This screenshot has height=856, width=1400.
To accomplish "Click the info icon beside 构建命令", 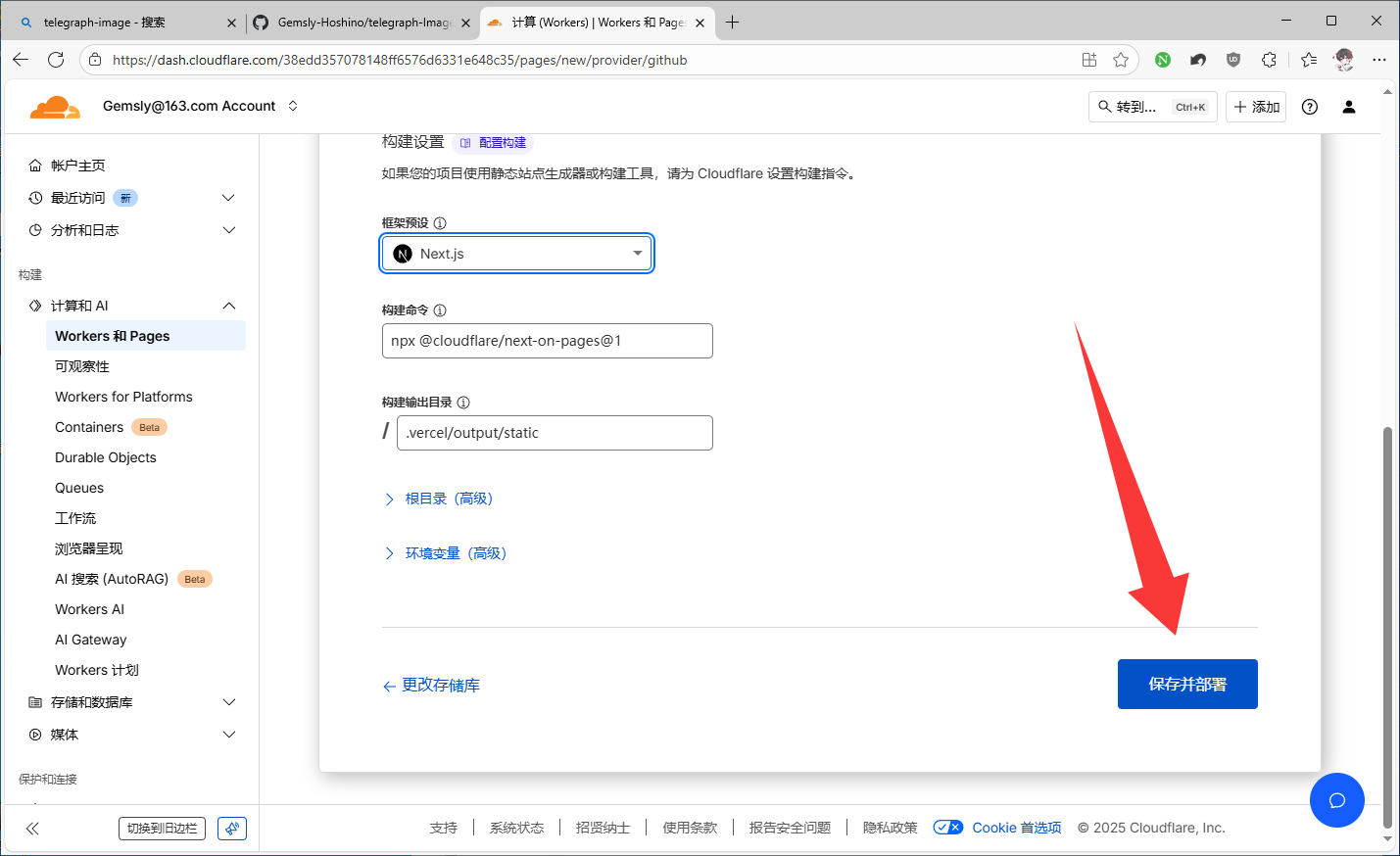I will point(440,310).
